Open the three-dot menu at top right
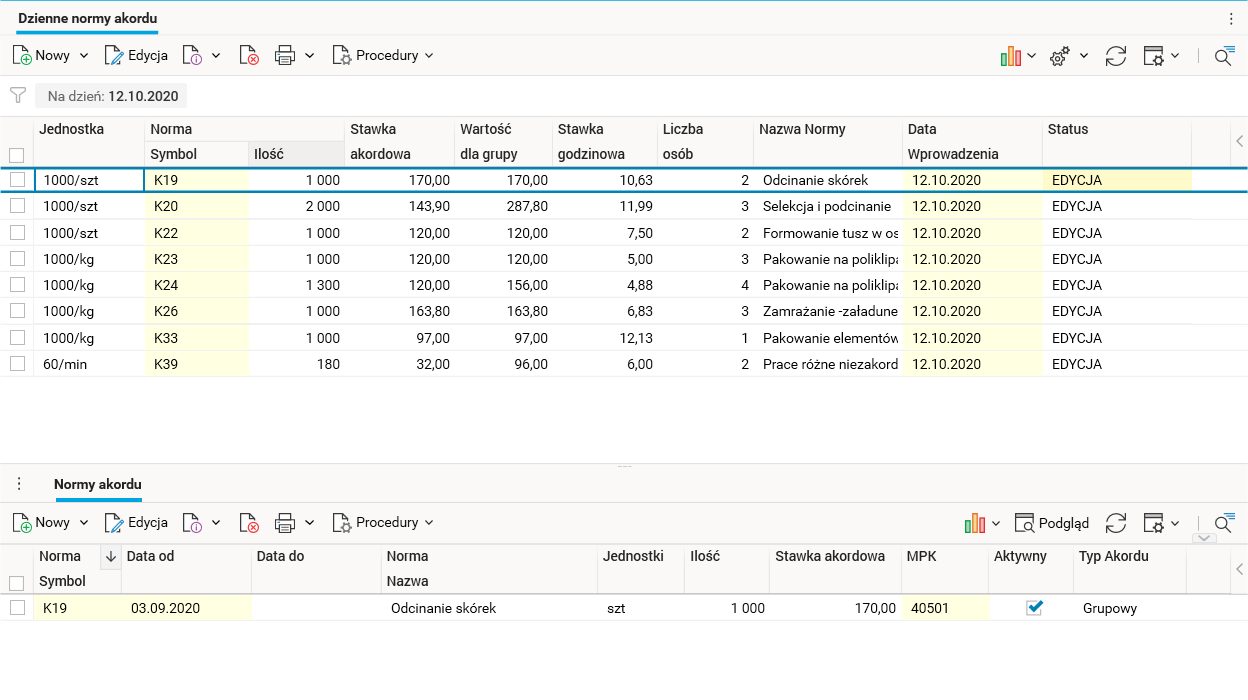 pos(1231,18)
